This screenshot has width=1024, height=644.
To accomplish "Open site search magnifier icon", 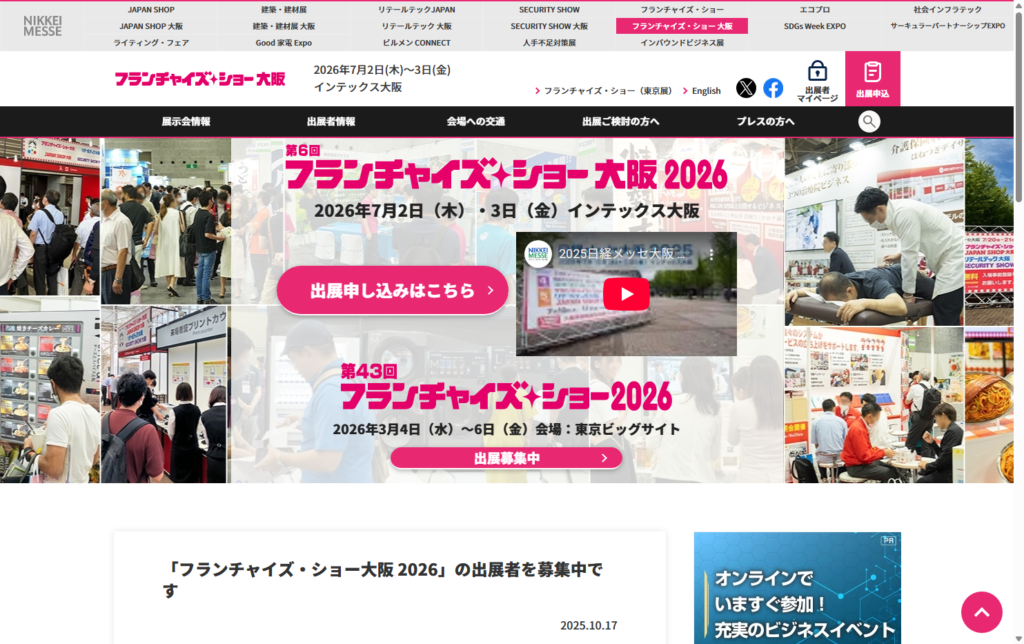I will coord(869,121).
